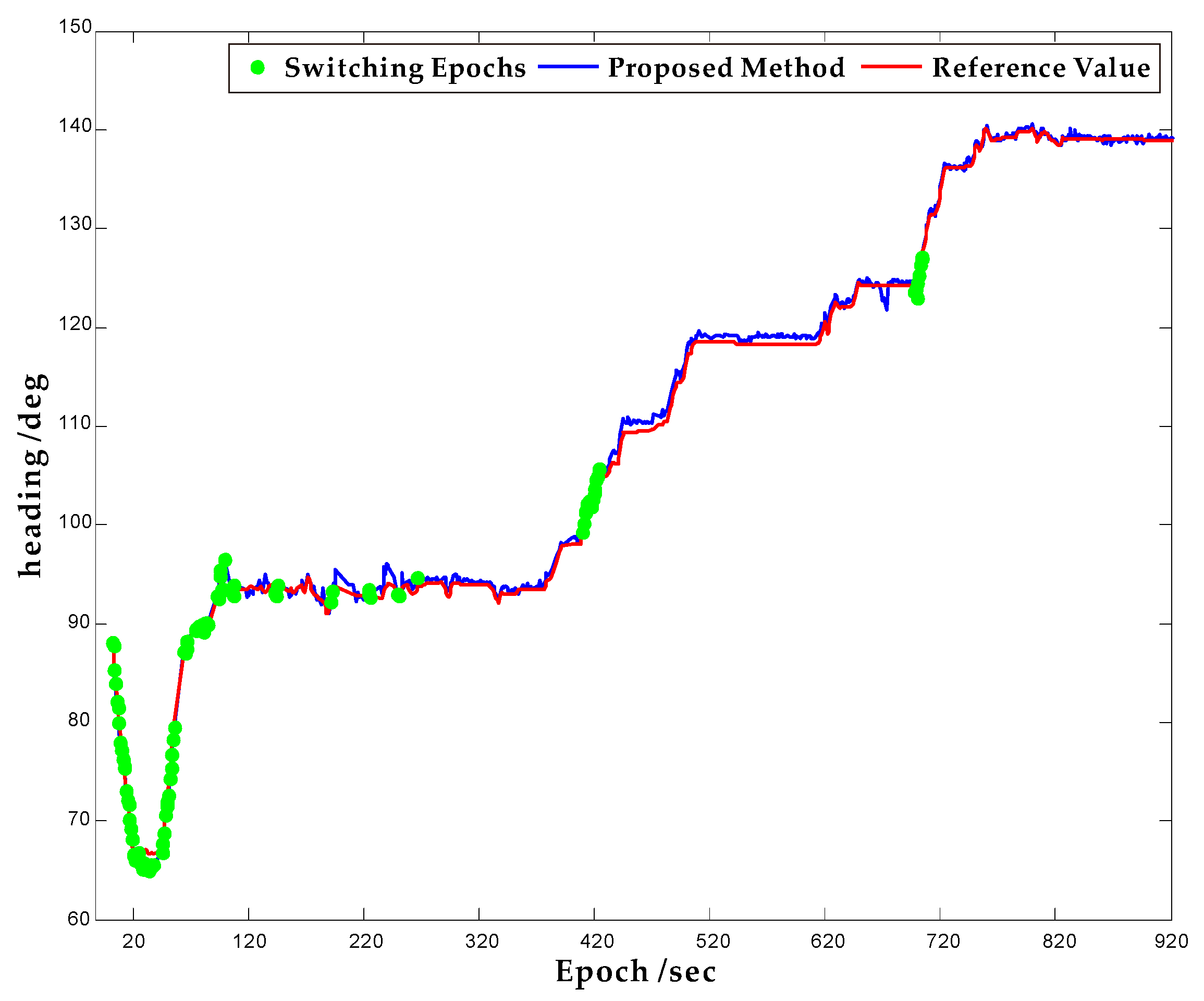Click the lowest green marker near 65 degrees
Screen dimensions: 1204x1001
pyautogui.click(x=149, y=871)
